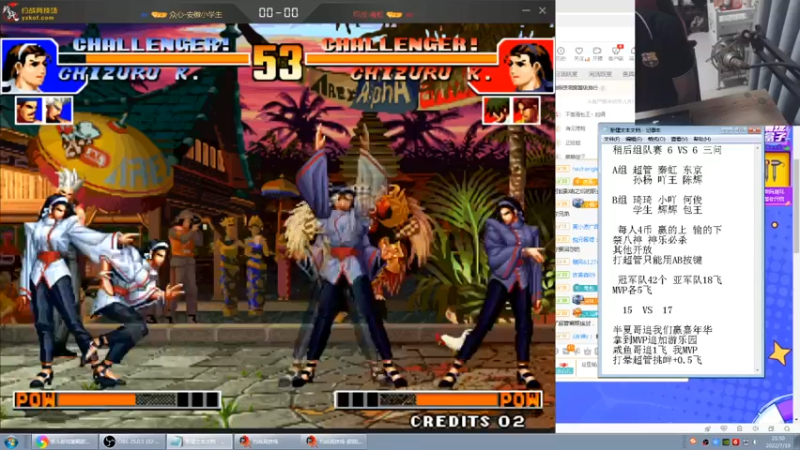The height and width of the screenshot is (450, 800).
Task: Open the Format menu in Notepad
Action: 656,139
